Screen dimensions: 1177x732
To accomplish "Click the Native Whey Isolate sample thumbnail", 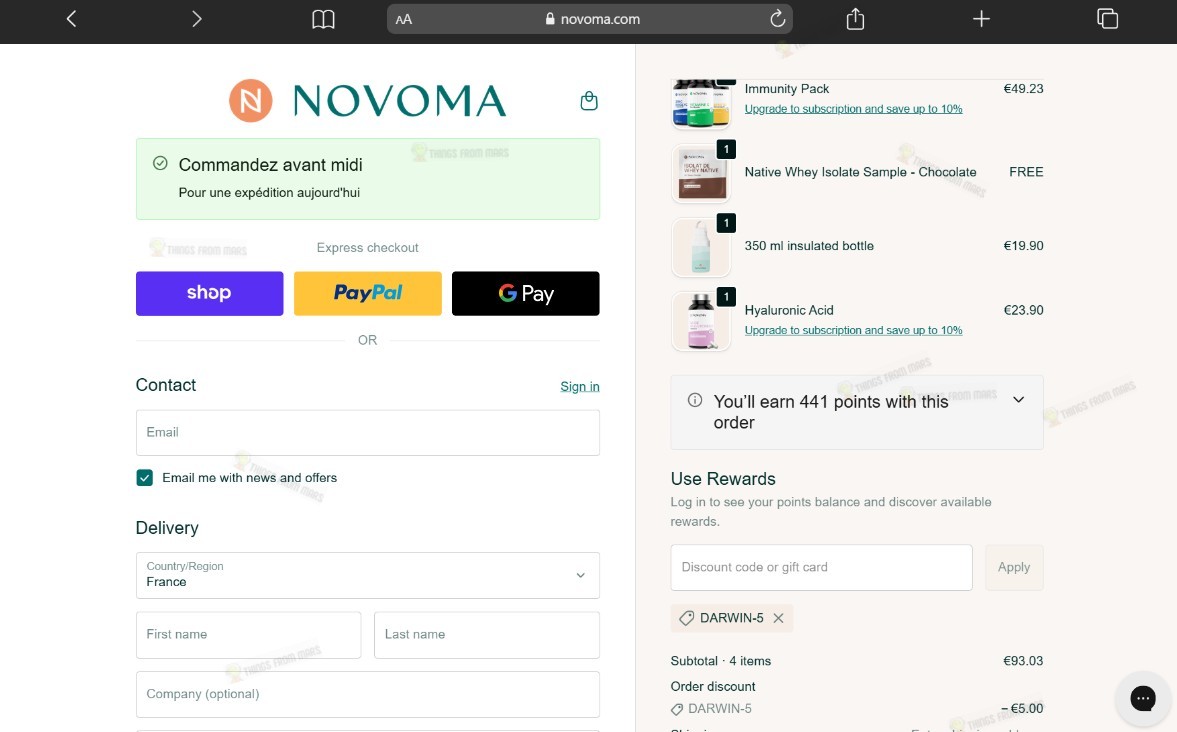I will [x=701, y=173].
